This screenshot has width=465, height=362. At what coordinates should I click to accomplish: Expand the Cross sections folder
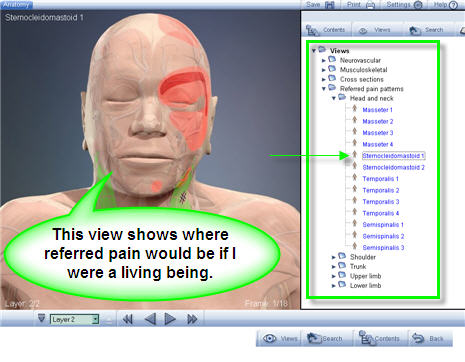tap(323, 80)
